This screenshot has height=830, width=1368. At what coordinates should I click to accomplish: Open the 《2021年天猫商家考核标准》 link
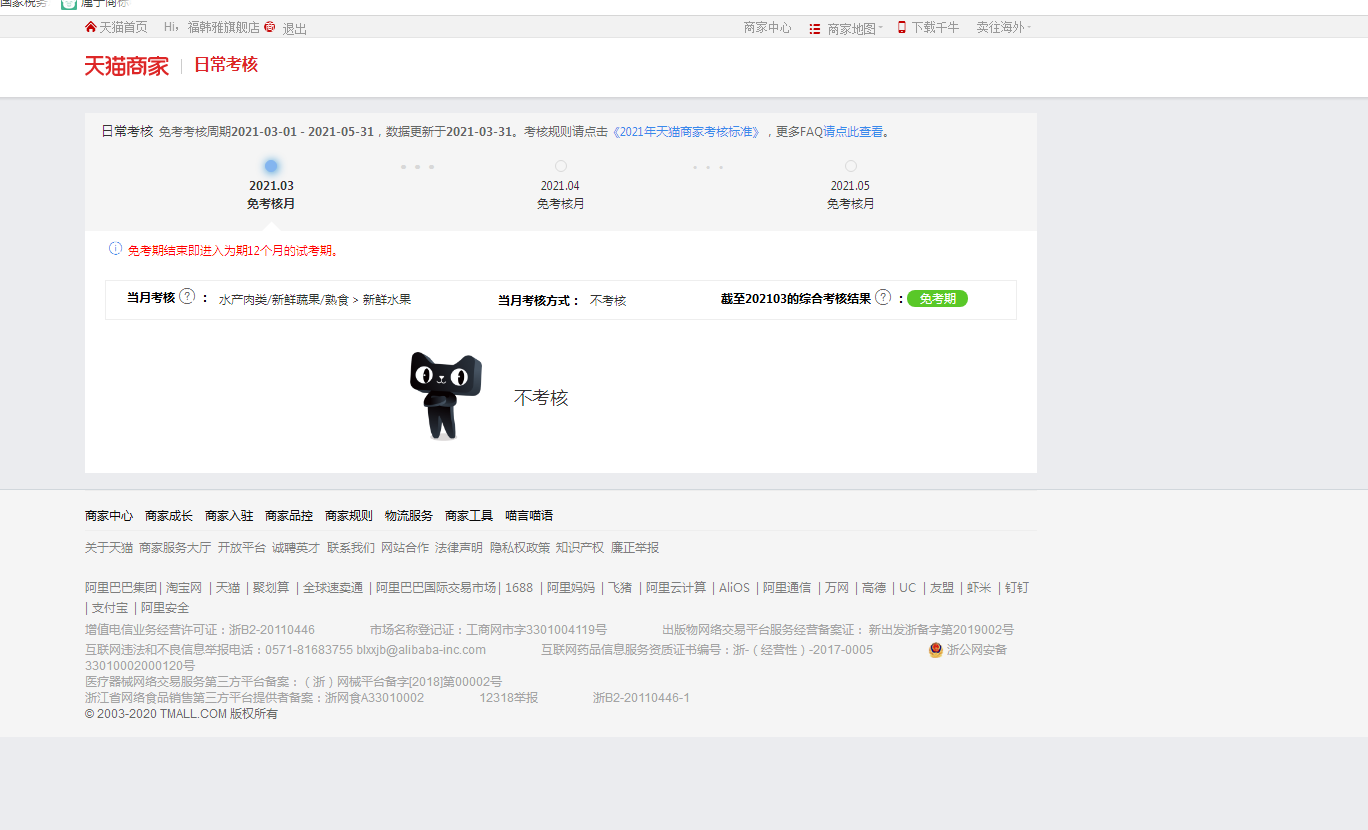(x=686, y=132)
